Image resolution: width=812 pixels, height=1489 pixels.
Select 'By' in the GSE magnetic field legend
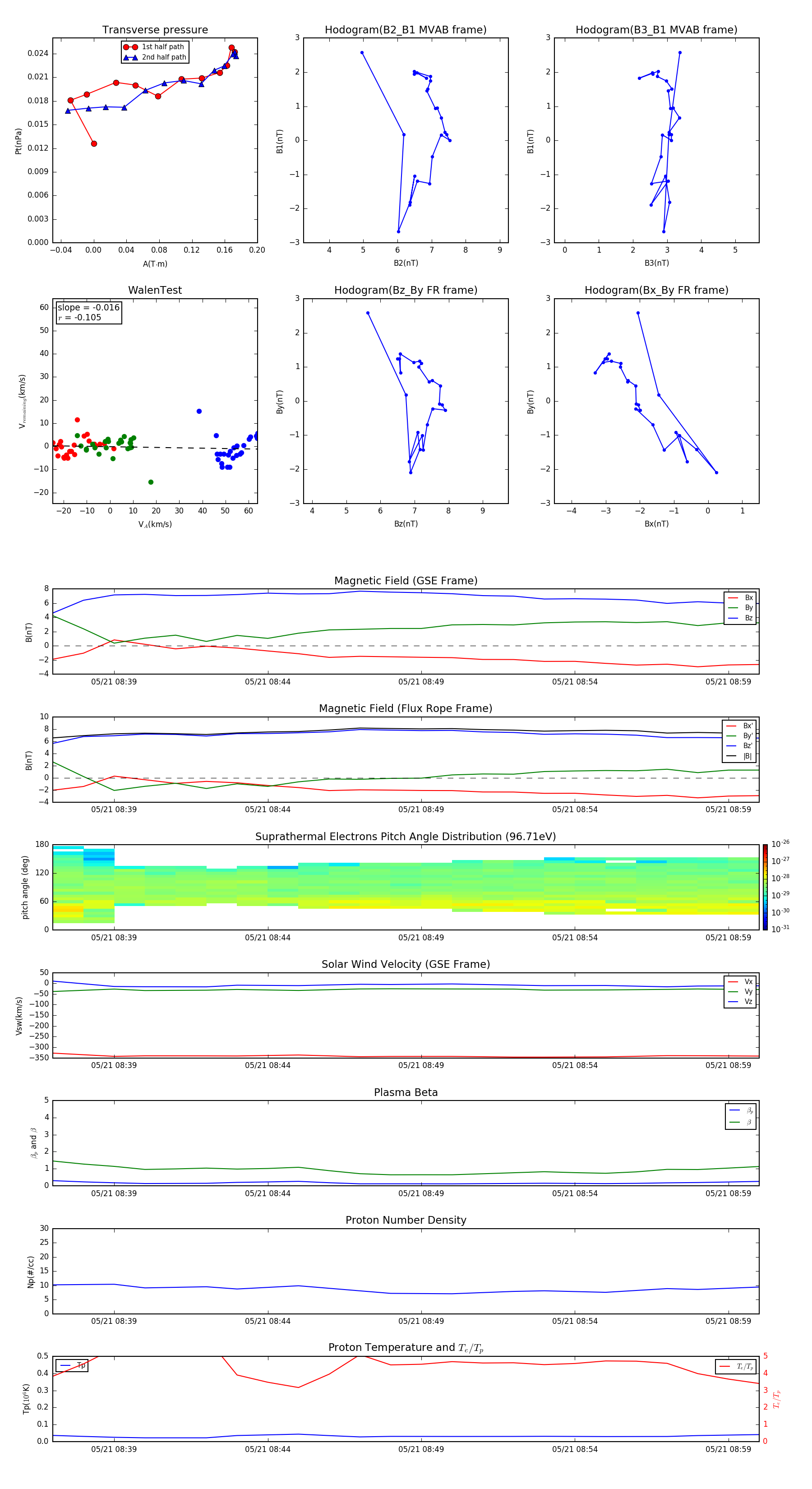pos(740,607)
